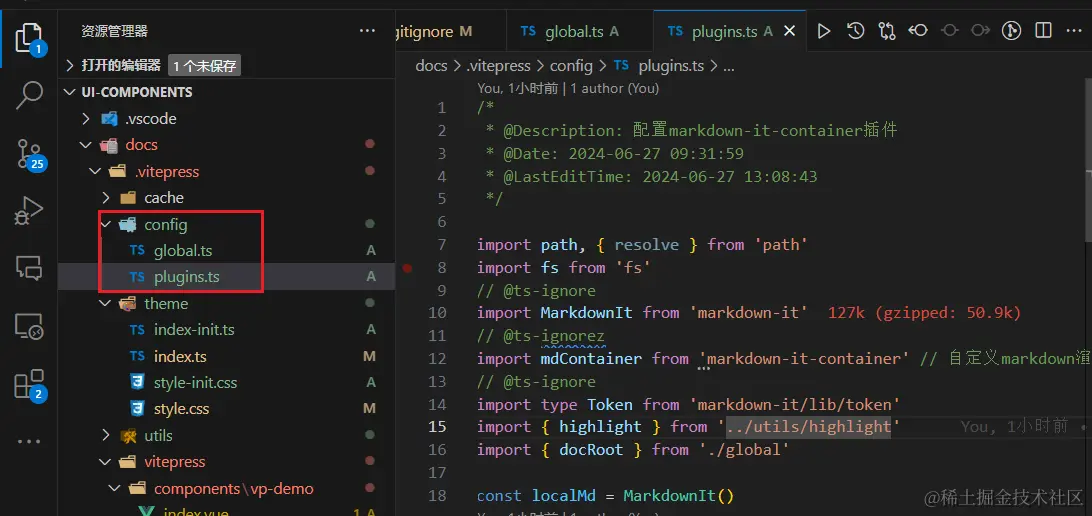Collapse the config folder
1092x516 pixels.
click(105, 224)
